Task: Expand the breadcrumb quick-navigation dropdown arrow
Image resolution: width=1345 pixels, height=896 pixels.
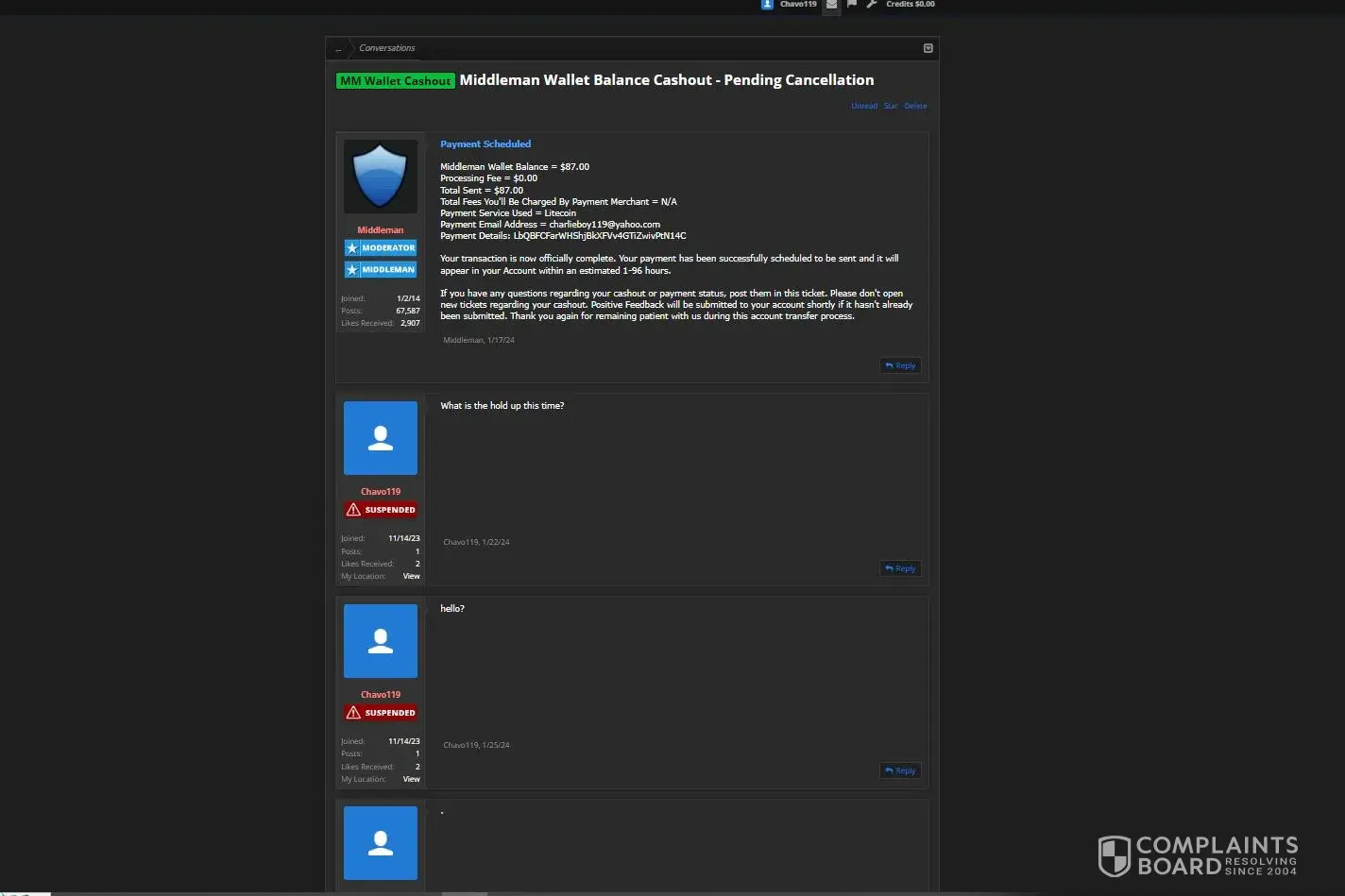Action: coord(928,48)
